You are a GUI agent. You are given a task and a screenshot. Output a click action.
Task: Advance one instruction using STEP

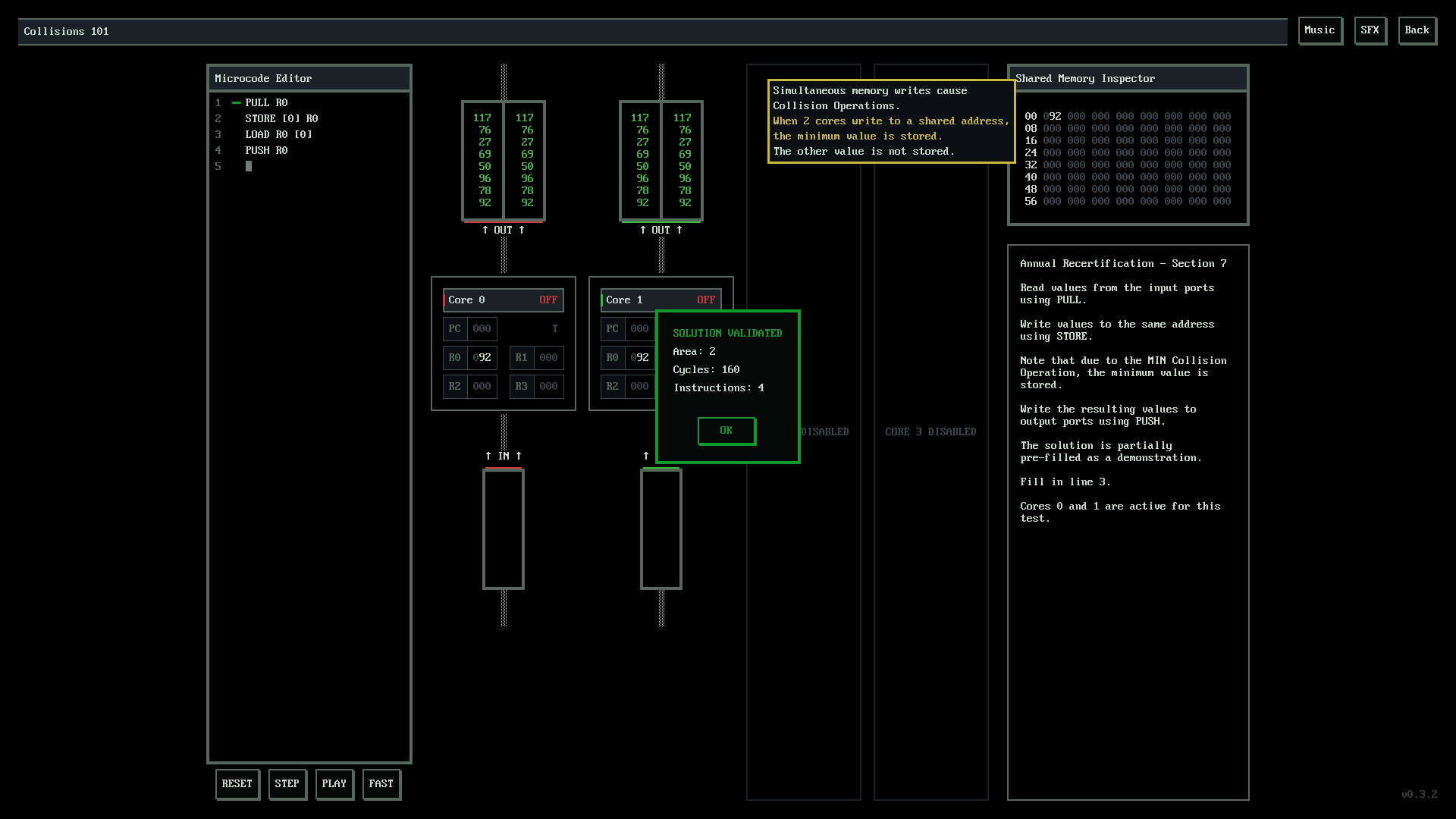tap(287, 783)
